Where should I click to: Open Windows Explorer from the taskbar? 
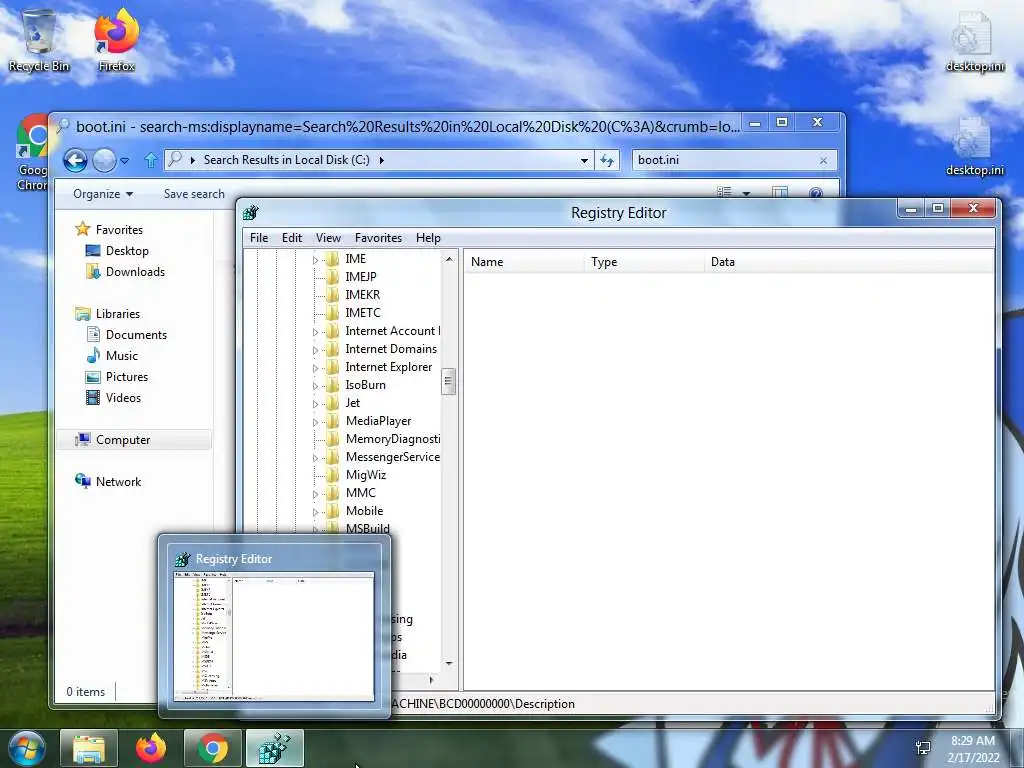click(89, 748)
